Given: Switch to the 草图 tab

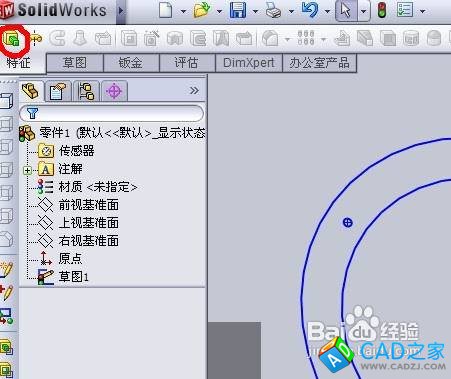Looking at the screenshot, I should pos(75,63).
